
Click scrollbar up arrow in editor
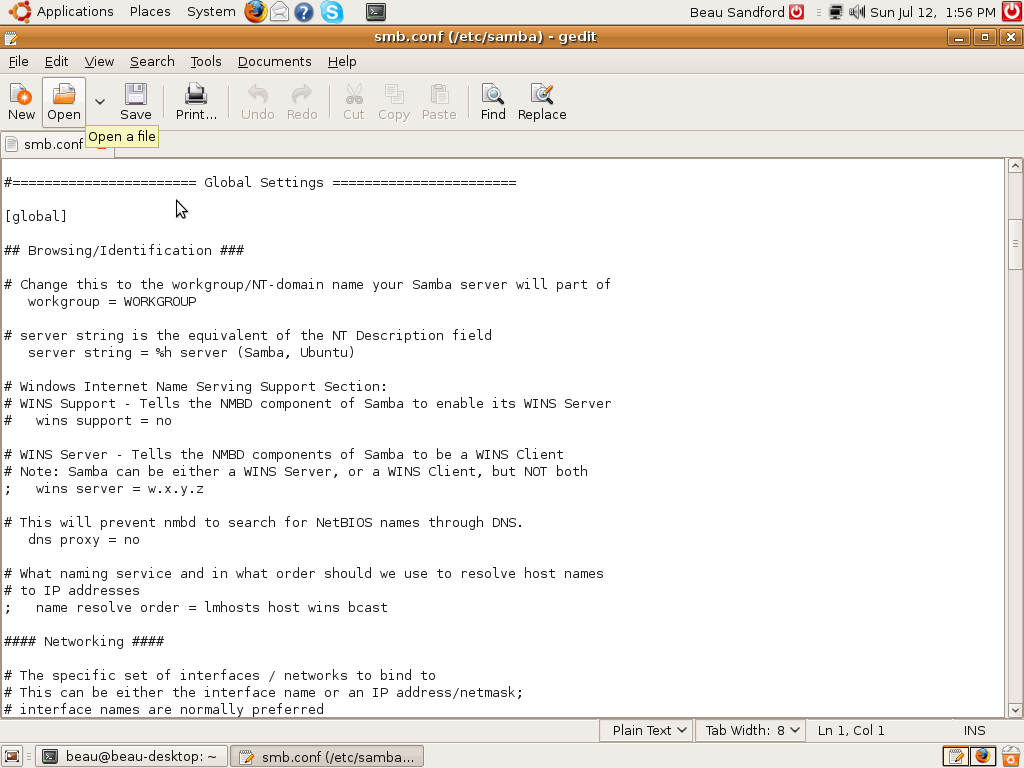(1015, 165)
